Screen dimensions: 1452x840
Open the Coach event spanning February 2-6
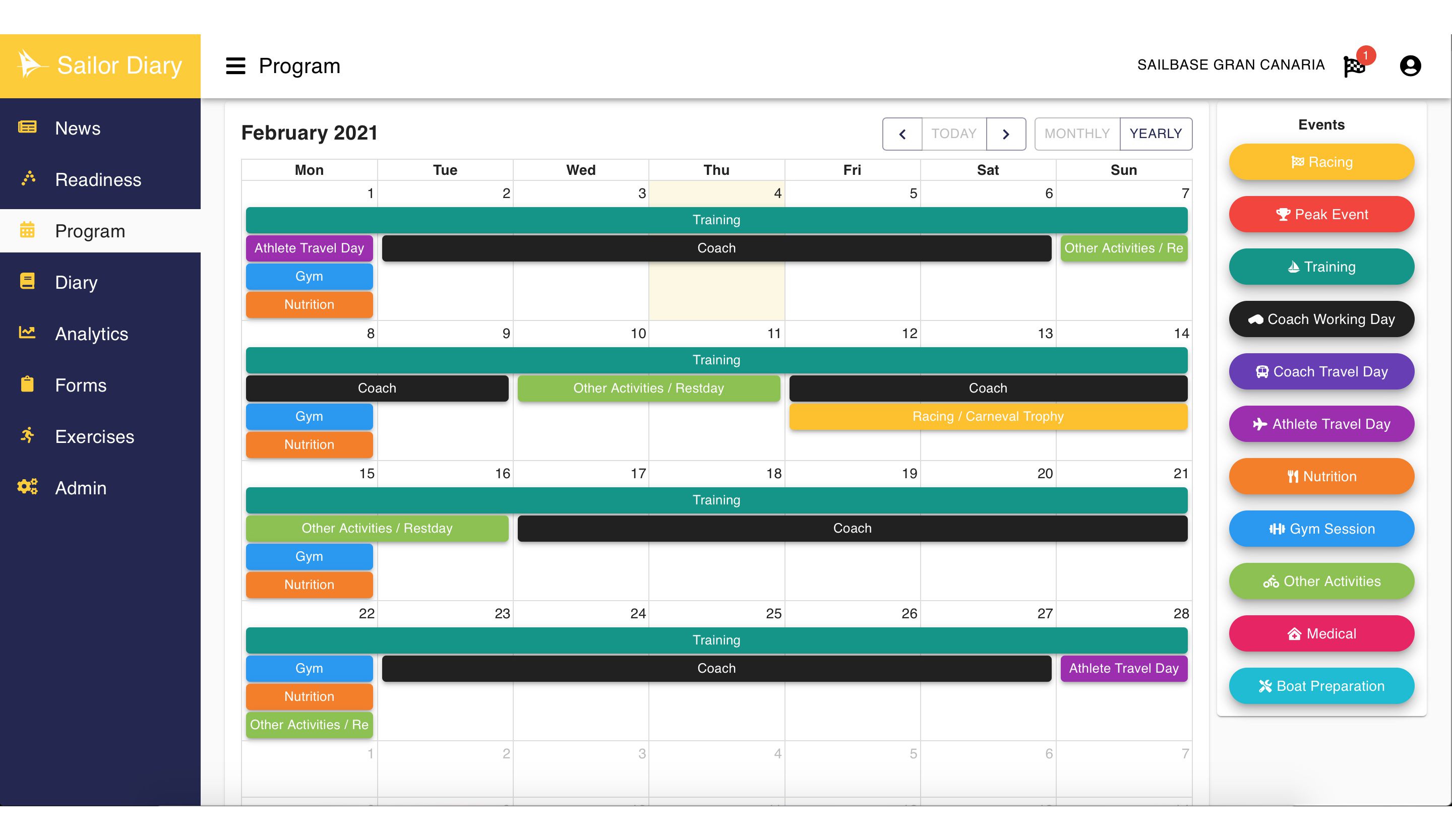point(716,248)
